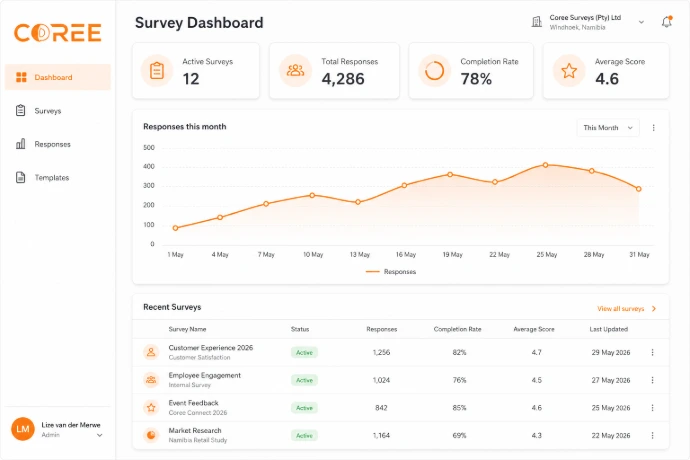Click the arrow beside View all surveys
This screenshot has width=690, height=460.
pos(654,309)
